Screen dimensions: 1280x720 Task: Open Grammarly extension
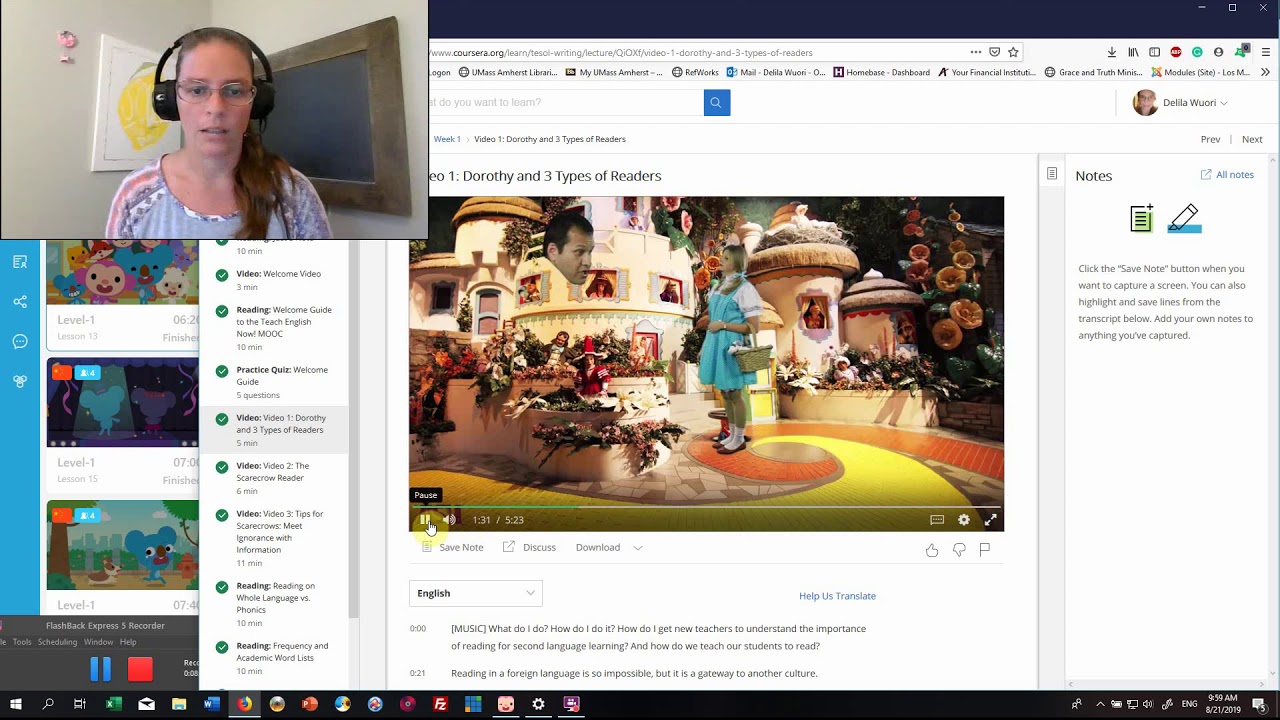click(x=1197, y=52)
